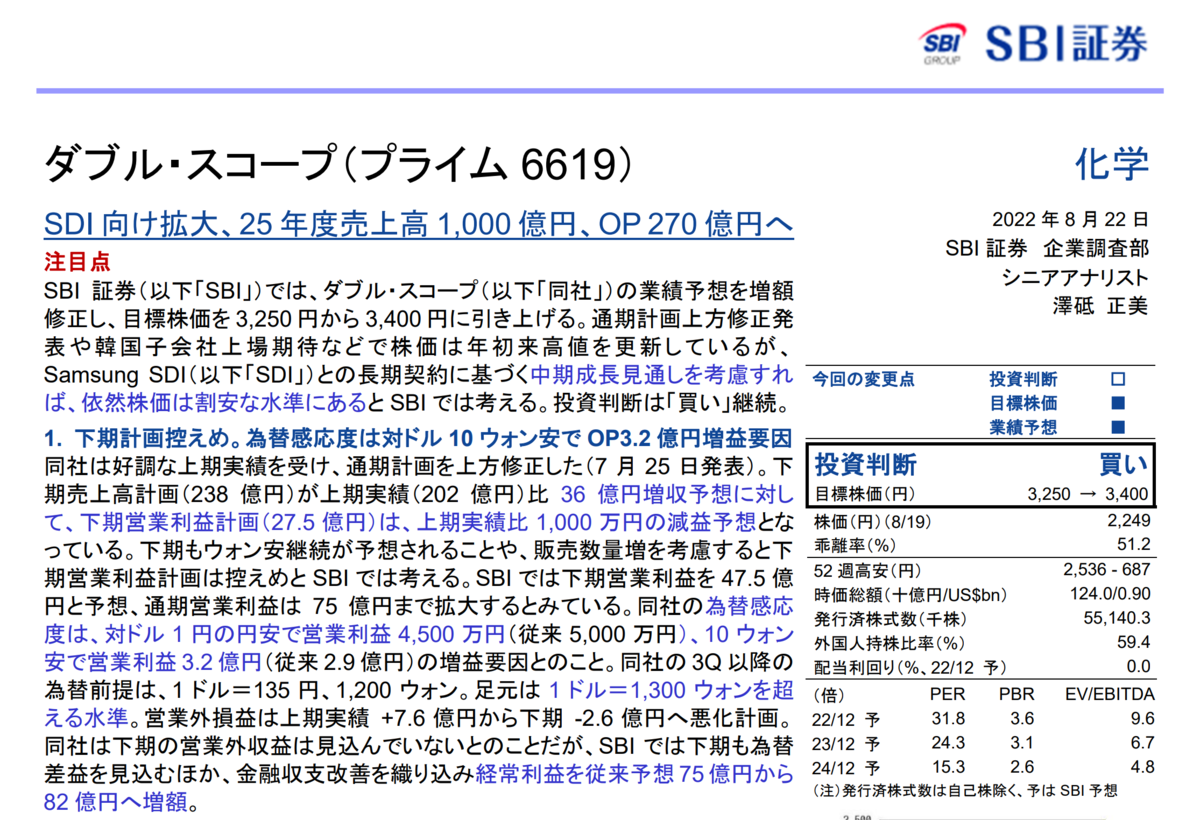The height and width of the screenshot is (820, 1200).
Task: Click 'SBI 証券 企業調査部' byline
Action: pos(1047,249)
